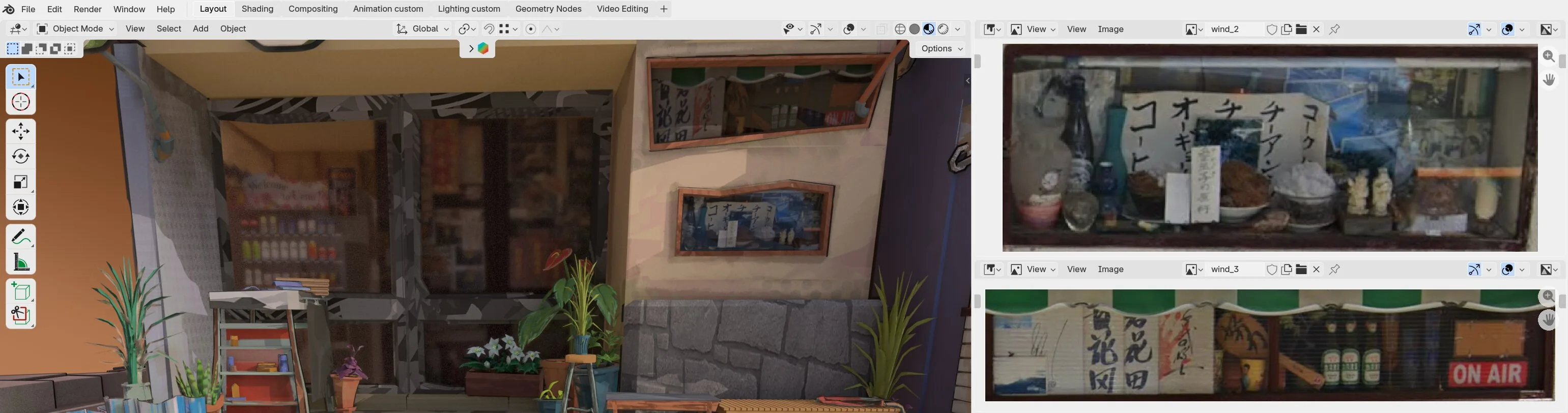Image resolution: width=1568 pixels, height=413 pixels.
Task: Select the Transform tool
Action: [x=21, y=208]
